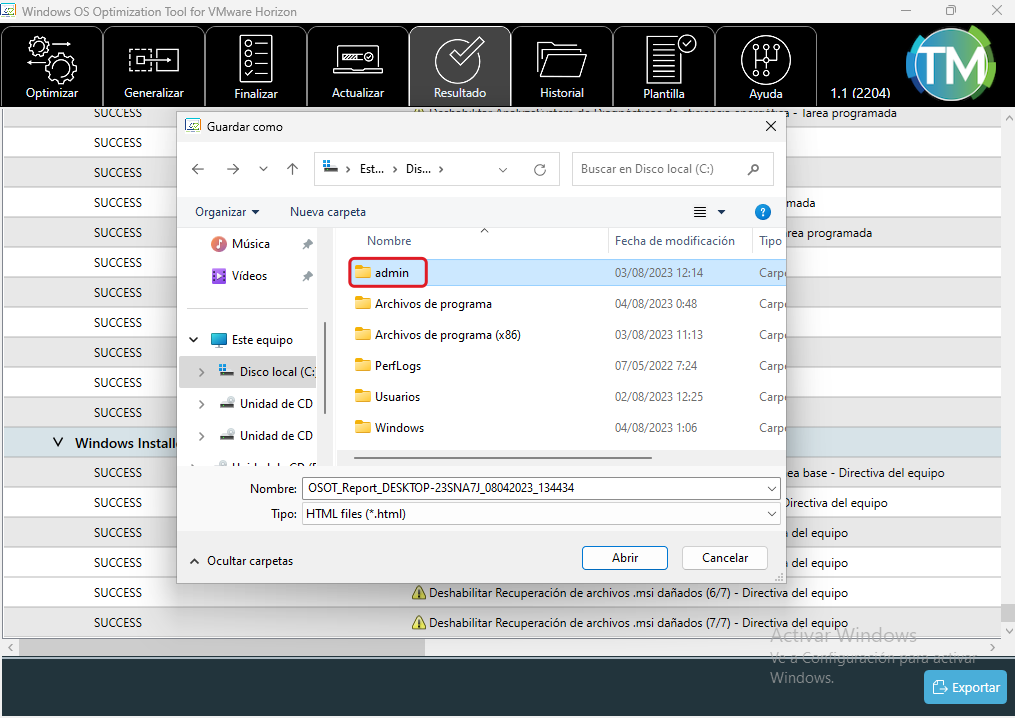Image resolution: width=1015 pixels, height=718 pixels.
Task: Expand the Disco local (C:) tree node
Action: pyautogui.click(x=201, y=372)
